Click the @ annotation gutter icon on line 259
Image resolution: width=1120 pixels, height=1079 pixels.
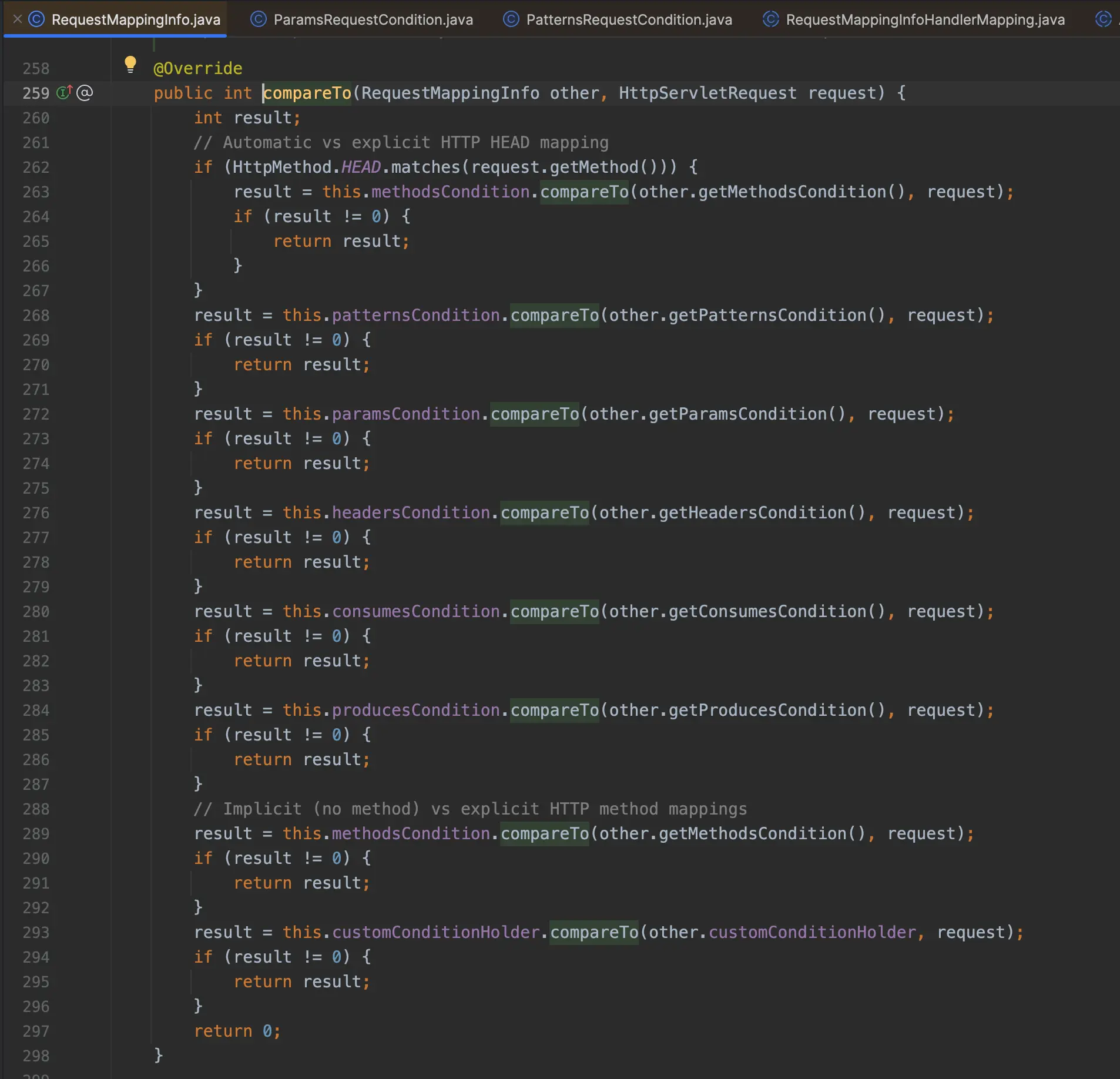85,93
